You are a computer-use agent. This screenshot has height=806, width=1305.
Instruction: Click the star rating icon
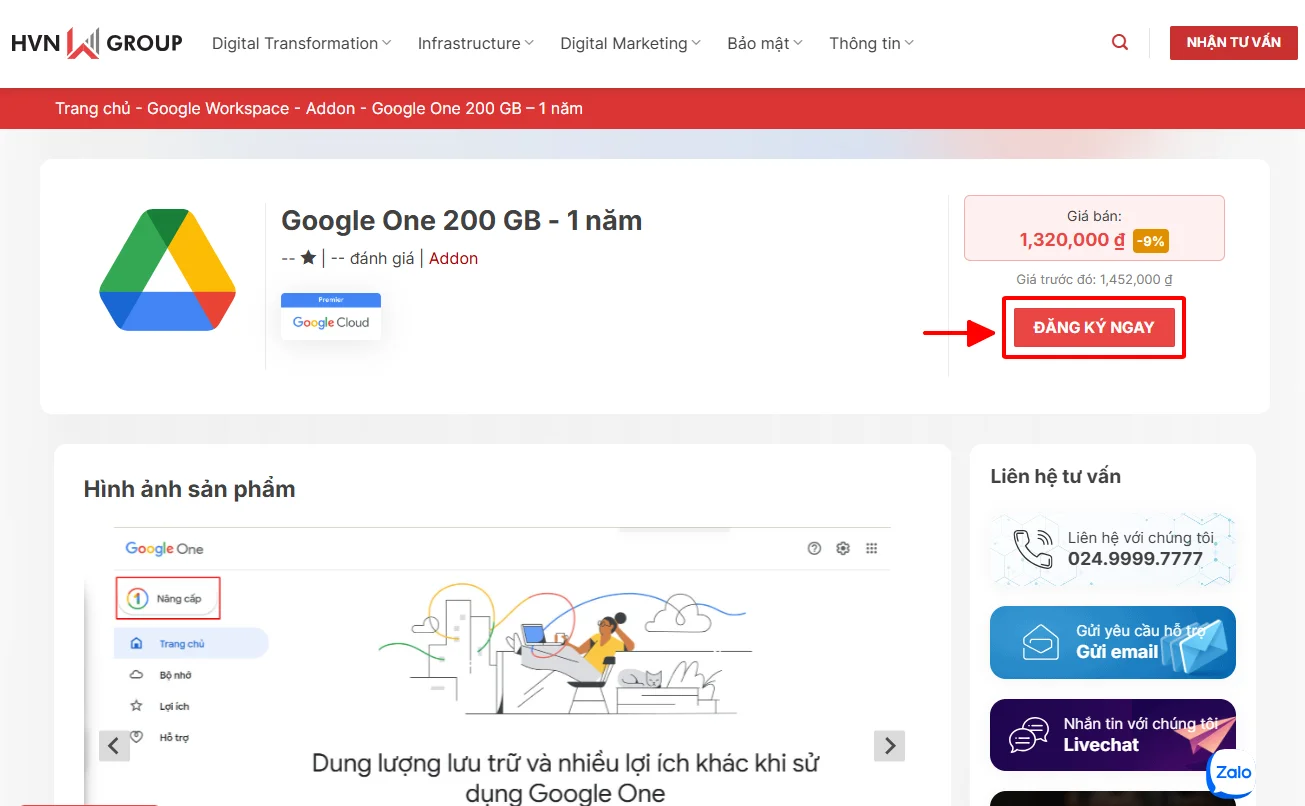pyautogui.click(x=308, y=258)
